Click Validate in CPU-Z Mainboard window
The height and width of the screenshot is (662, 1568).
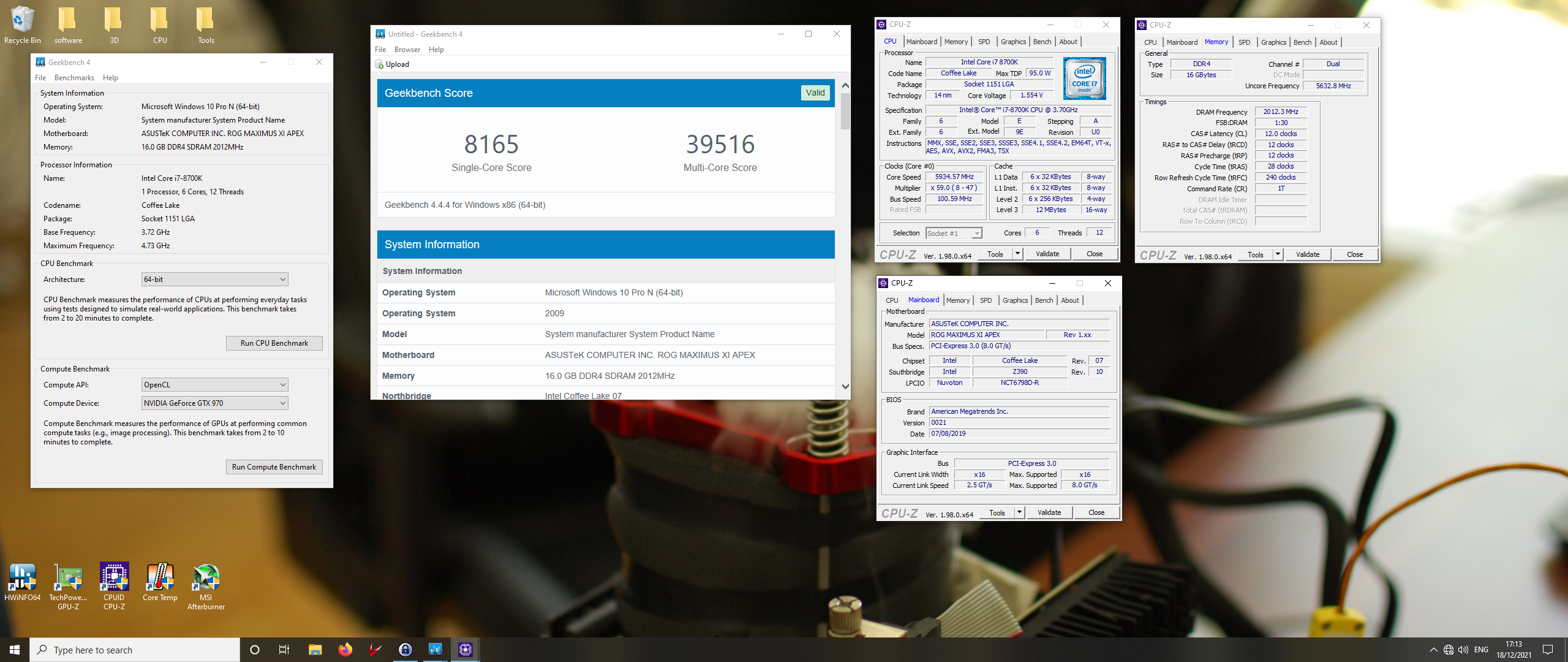[1049, 512]
